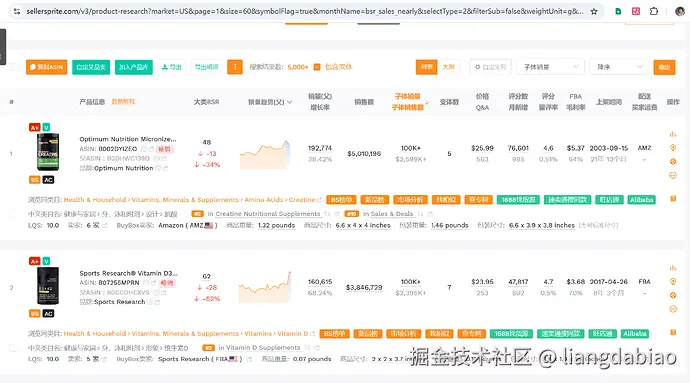Click 1688找货源 tag in Creatine row

pos(518,199)
